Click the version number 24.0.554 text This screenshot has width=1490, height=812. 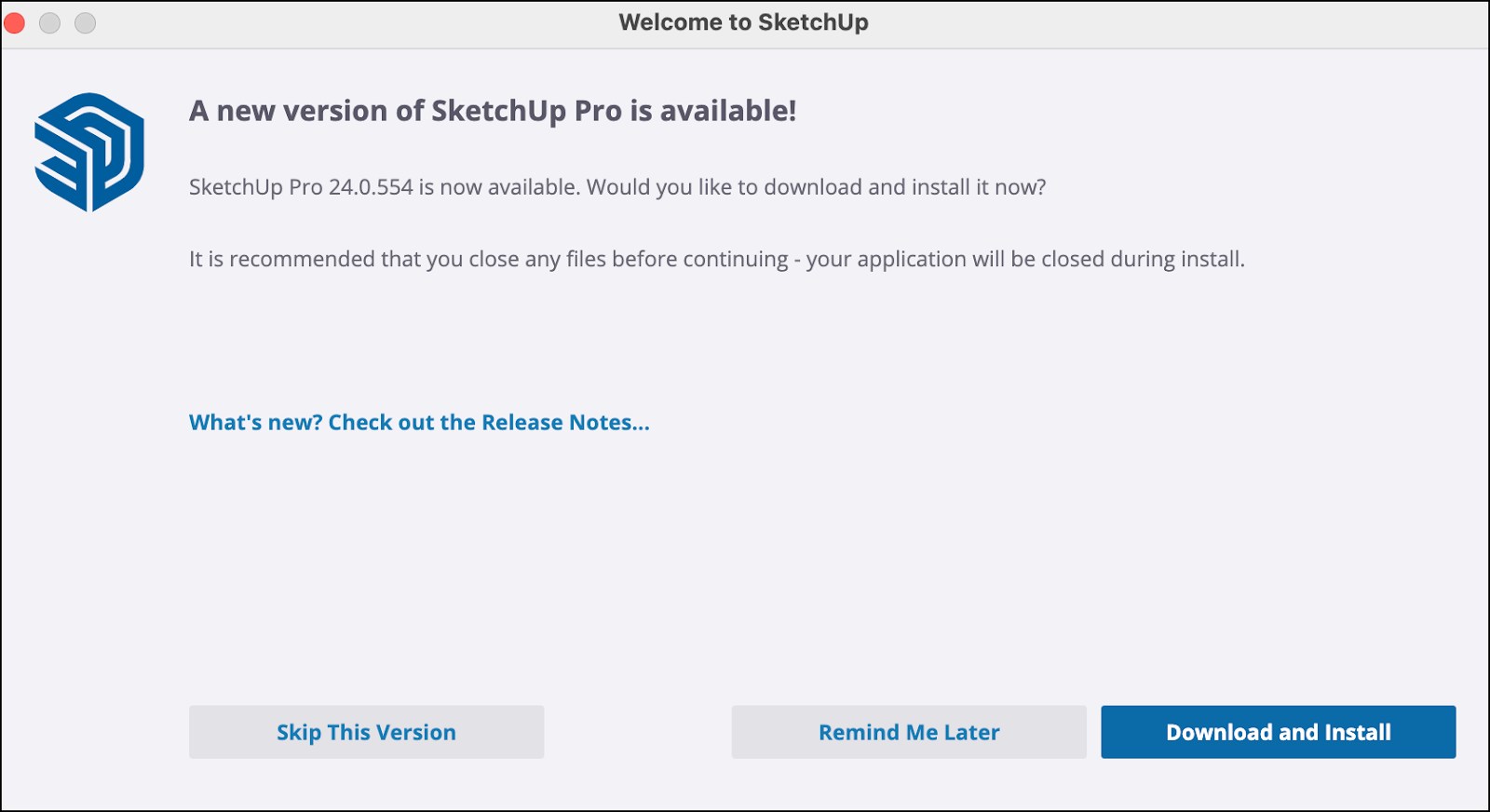click(371, 186)
